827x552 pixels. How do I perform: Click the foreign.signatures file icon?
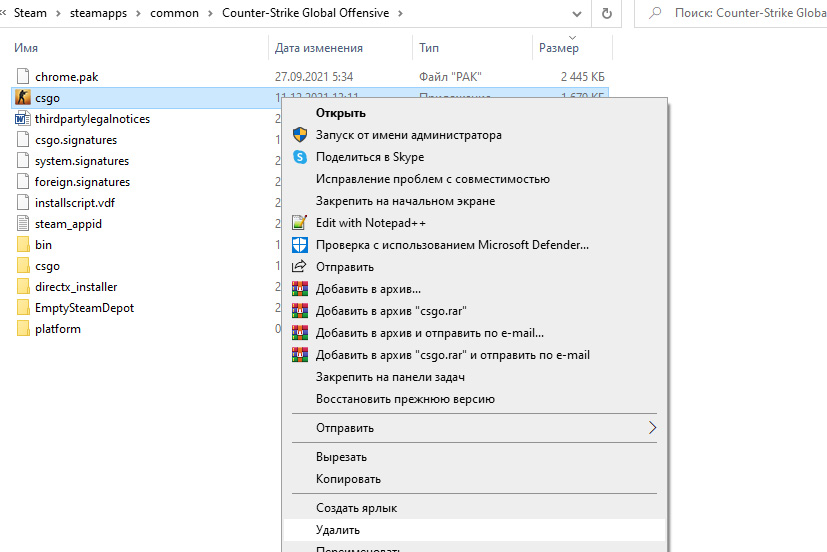point(23,182)
